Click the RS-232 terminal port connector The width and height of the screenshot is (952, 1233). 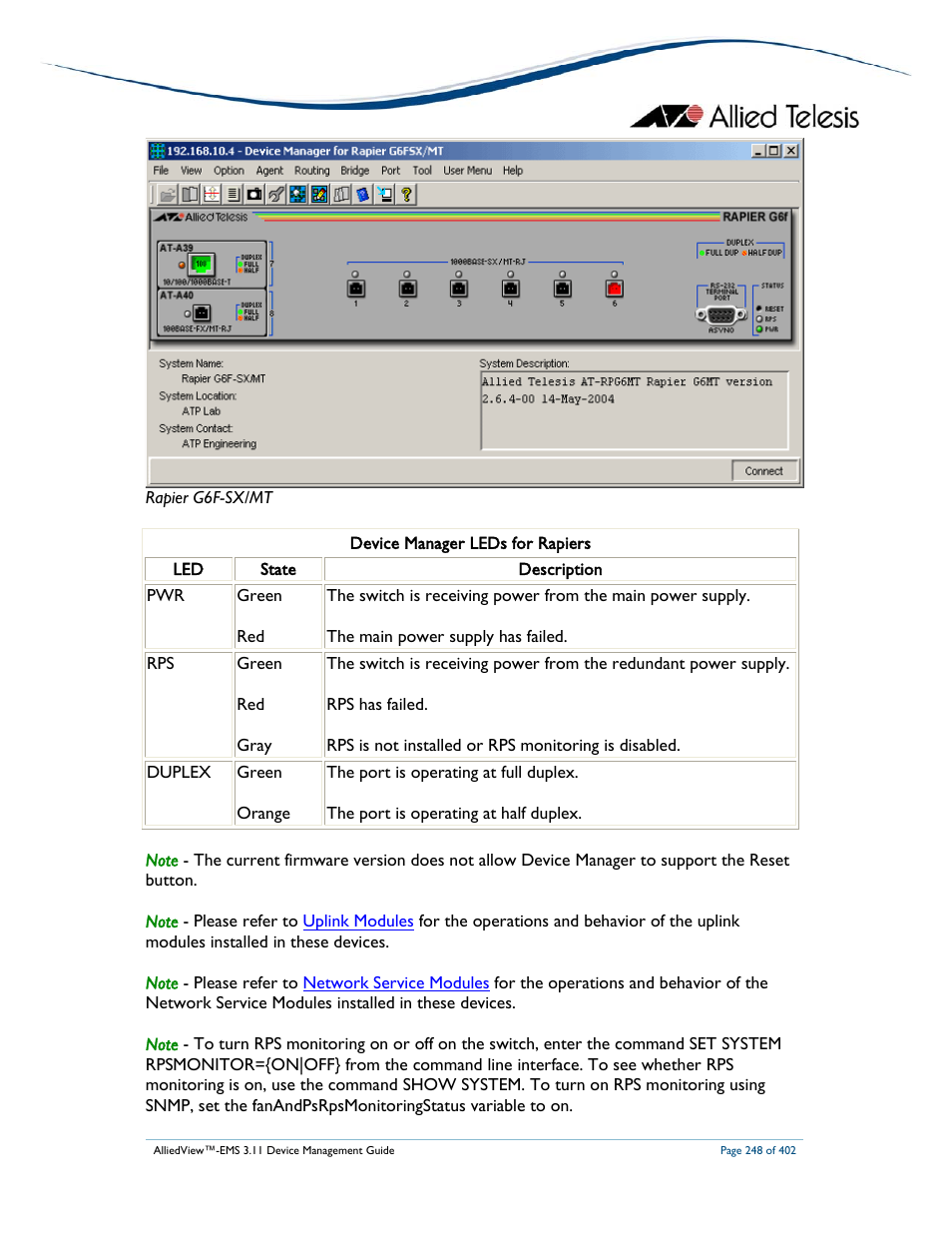pos(721,314)
